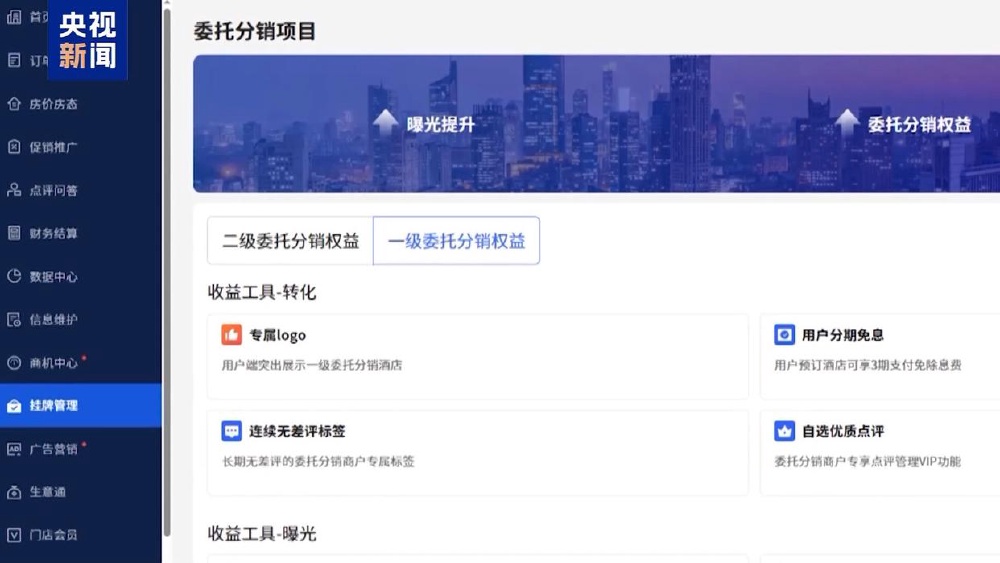1000x563 pixels.
Task: Click the 生意通 icon in sidebar
Action: click(x=14, y=492)
